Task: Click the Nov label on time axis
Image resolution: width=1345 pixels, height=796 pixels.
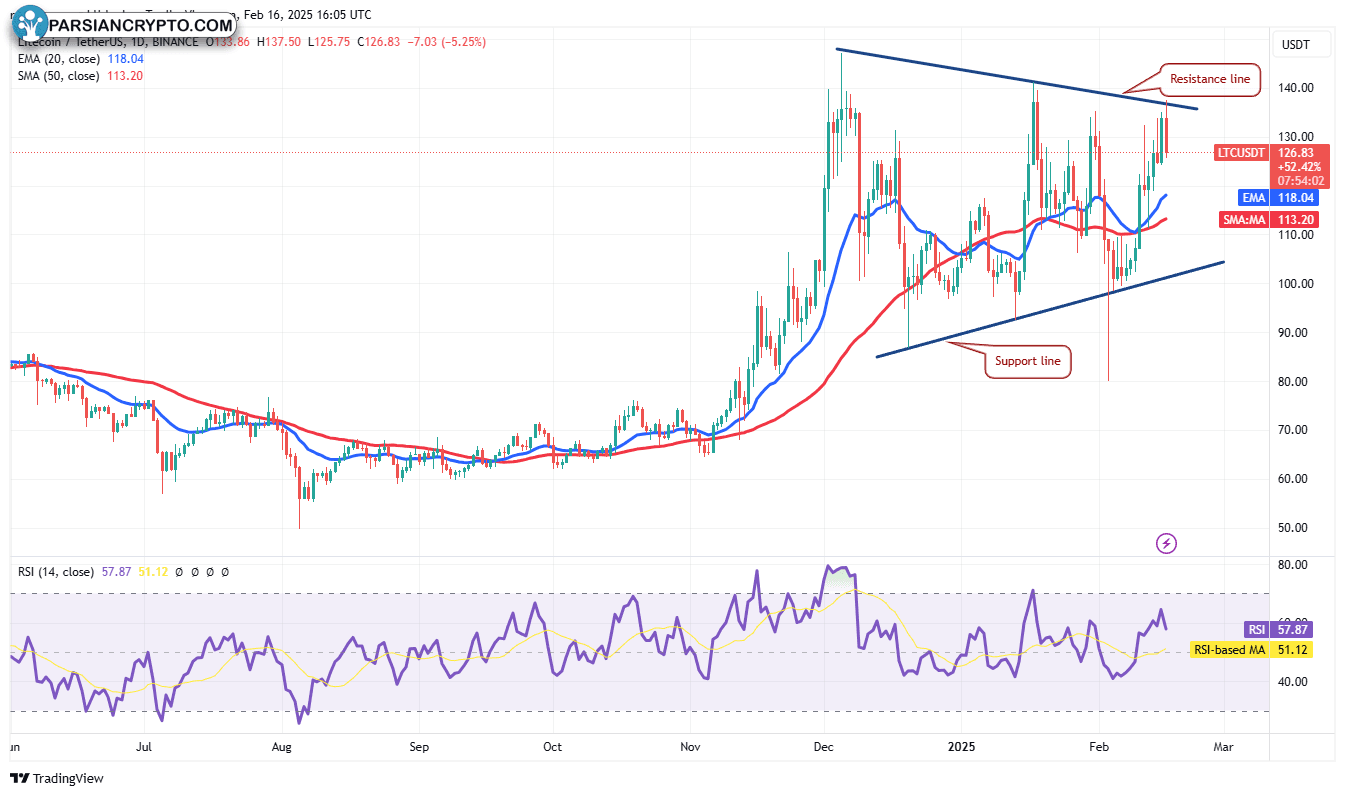Action: (x=689, y=747)
